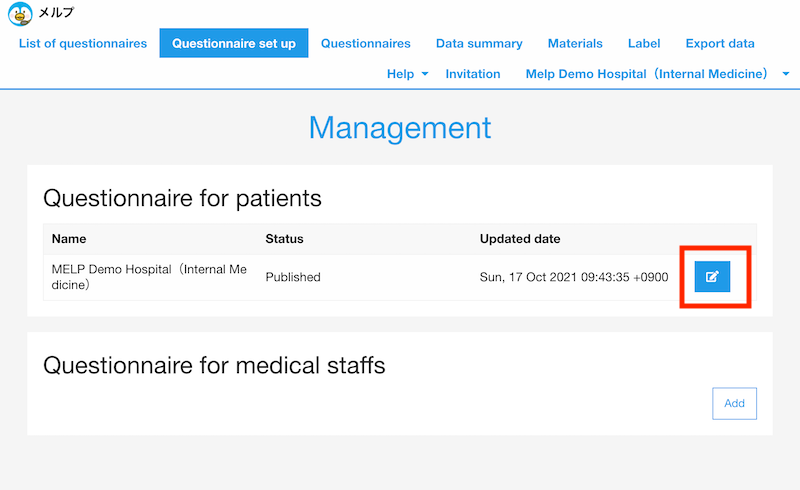Click the メルプ brand name text
This screenshot has width=800, height=490.
click(56, 12)
